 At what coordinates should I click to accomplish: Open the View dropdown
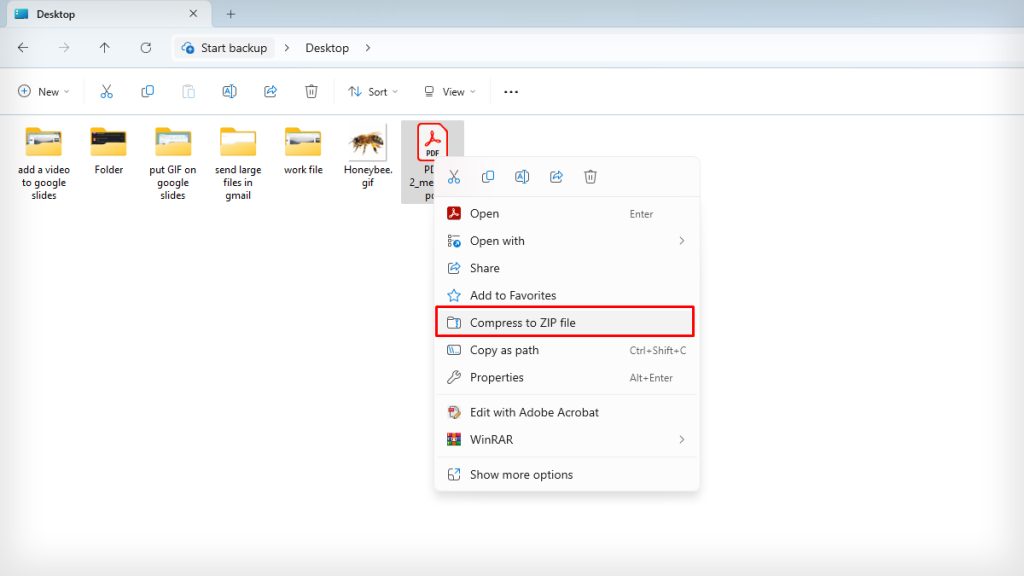coord(448,91)
